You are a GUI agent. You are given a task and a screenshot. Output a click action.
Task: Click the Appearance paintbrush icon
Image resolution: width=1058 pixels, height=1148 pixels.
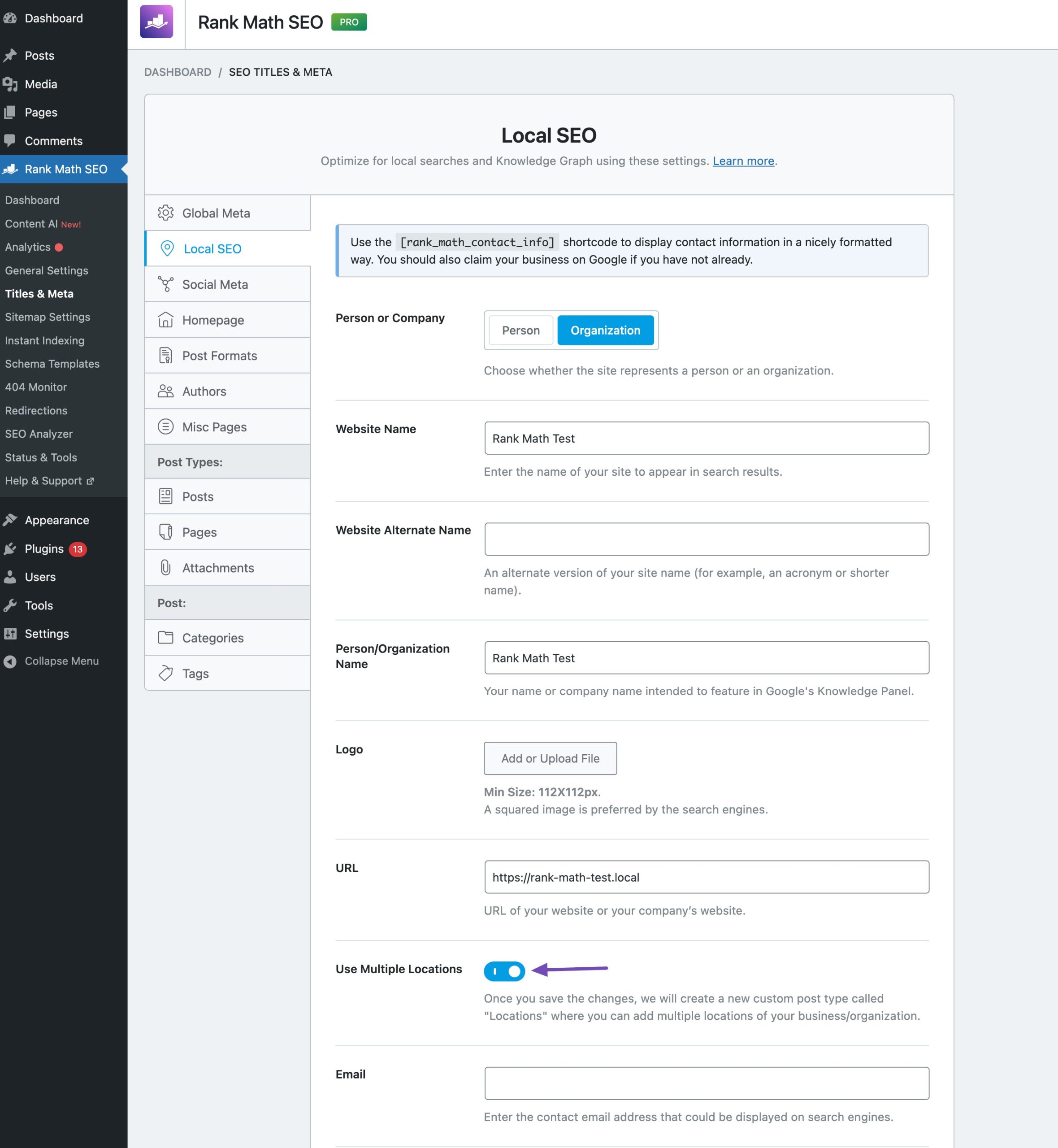click(x=10, y=520)
